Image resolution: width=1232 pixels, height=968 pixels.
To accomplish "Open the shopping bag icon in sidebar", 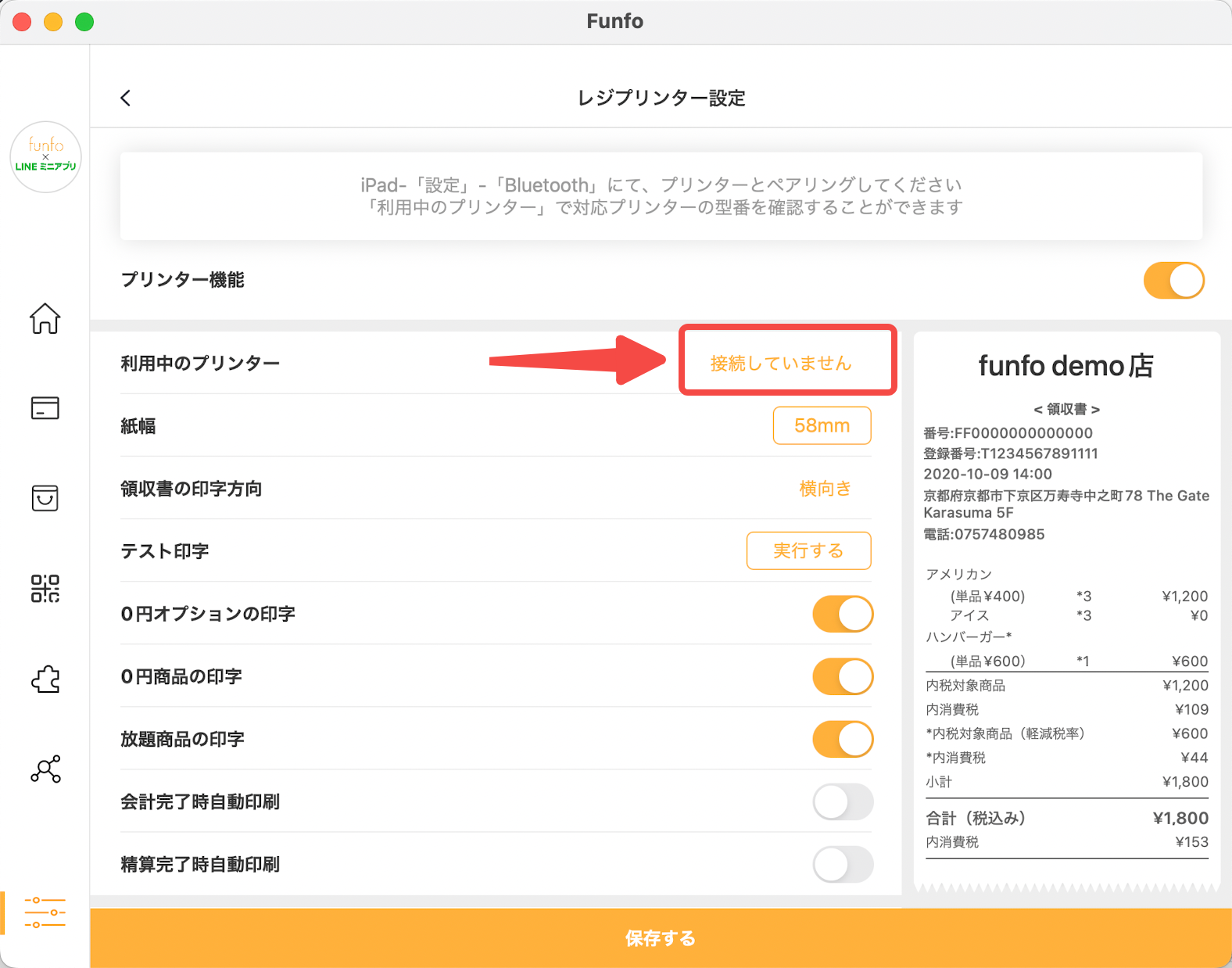I will pos(45,498).
